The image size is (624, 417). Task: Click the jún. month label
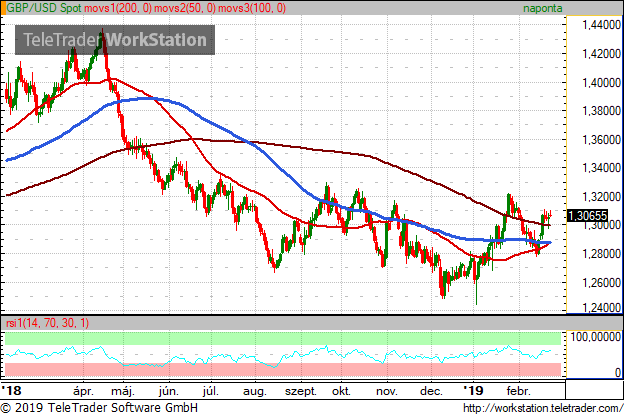(168, 391)
